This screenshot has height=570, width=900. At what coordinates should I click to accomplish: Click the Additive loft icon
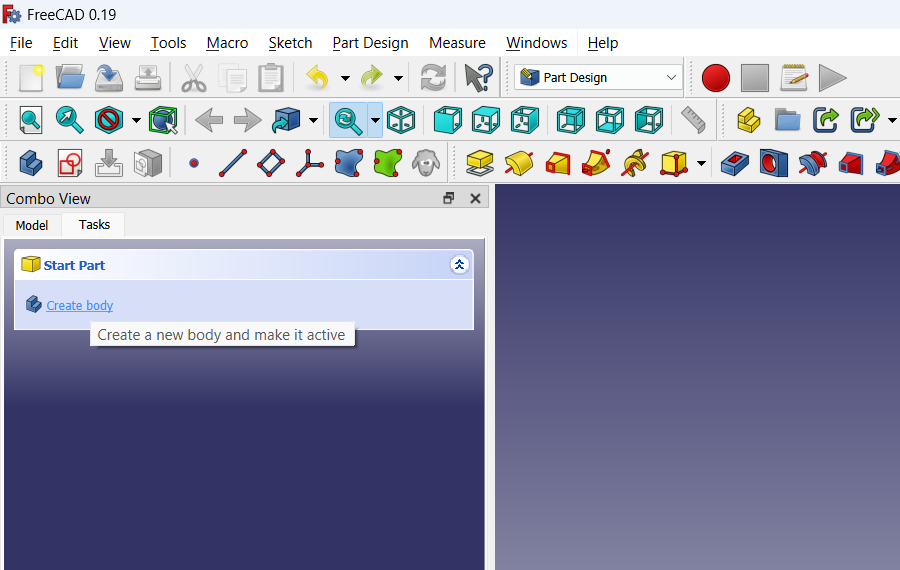click(557, 164)
